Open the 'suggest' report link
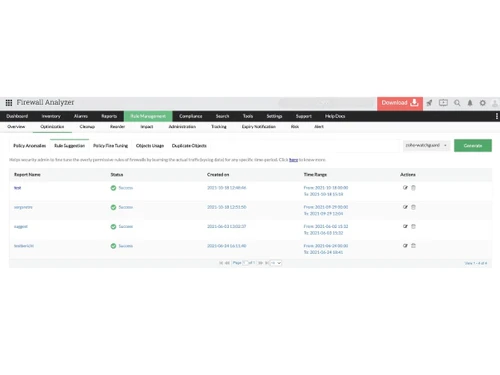 pyautogui.click(x=21, y=226)
